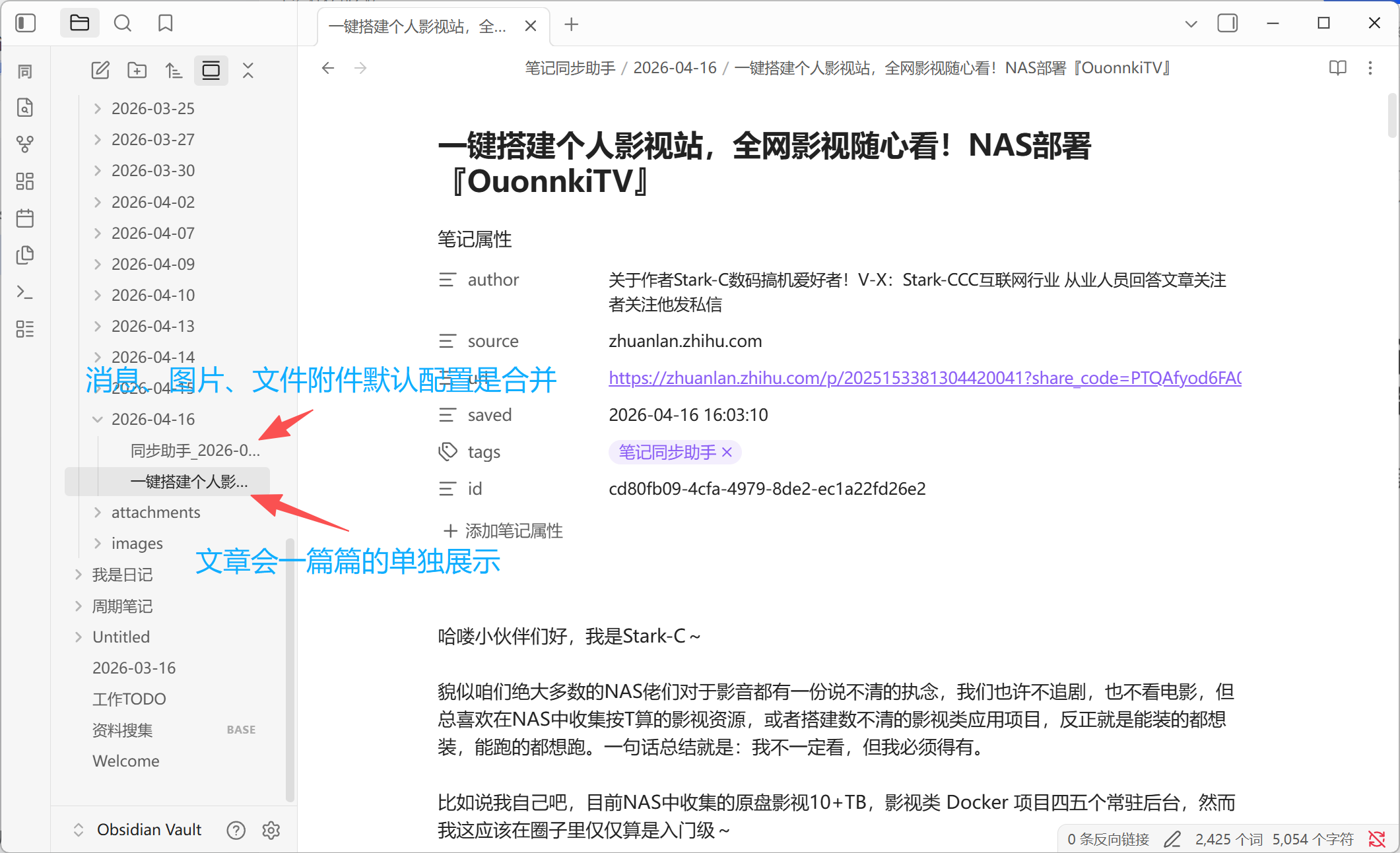Open the note's more options menu
1400x853 pixels.
point(1370,68)
